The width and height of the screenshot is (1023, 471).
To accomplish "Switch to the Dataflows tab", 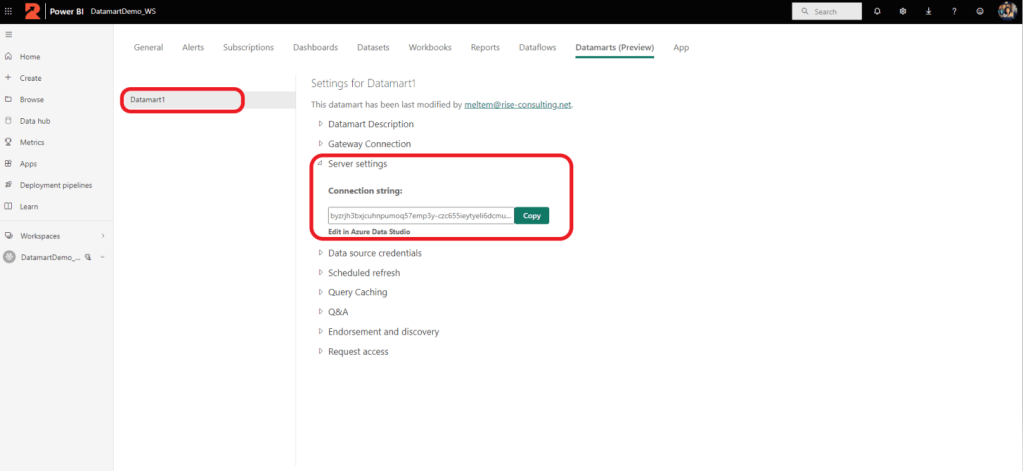I will click(x=537, y=48).
